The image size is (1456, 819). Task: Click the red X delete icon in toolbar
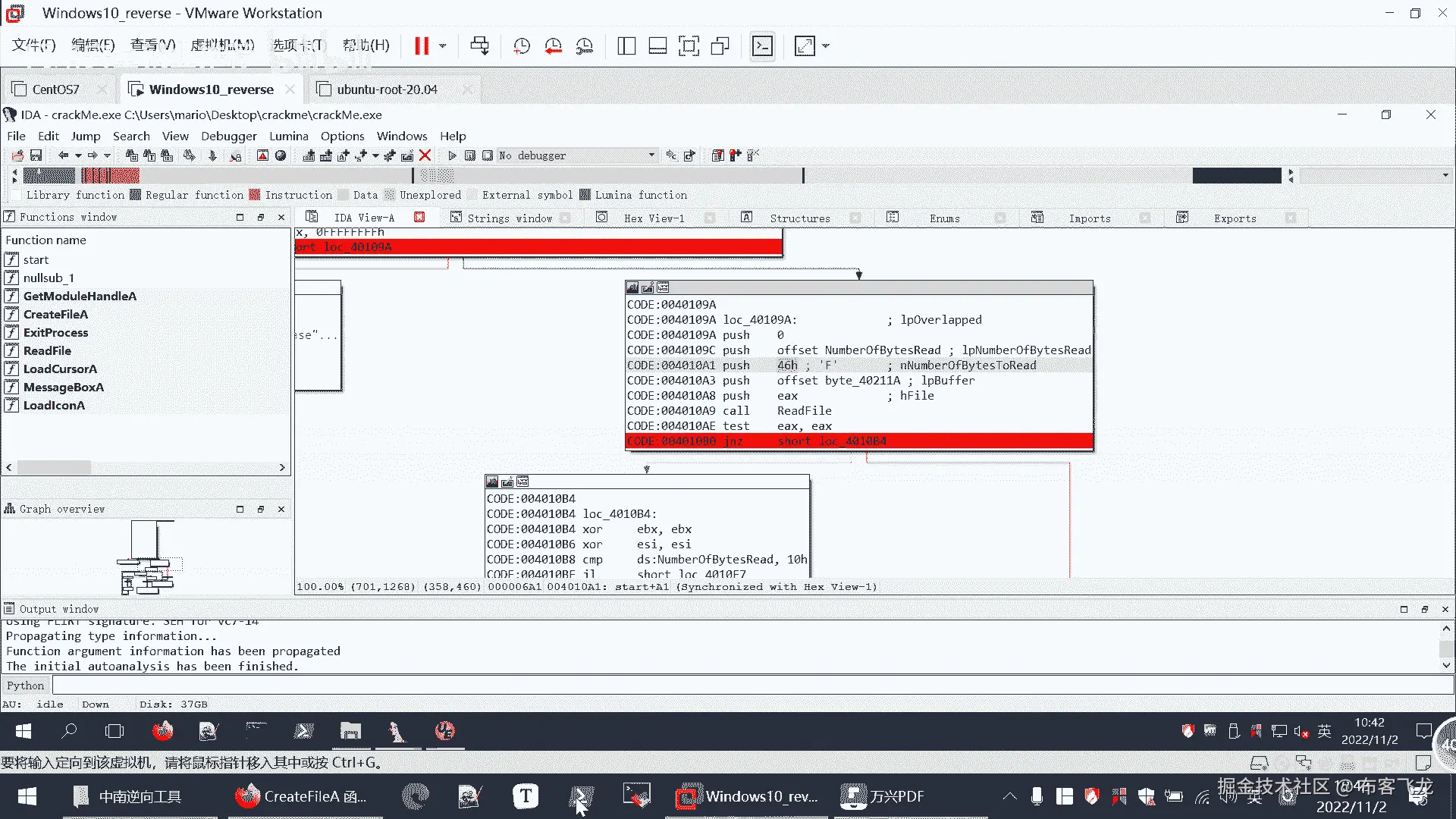tap(425, 155)
